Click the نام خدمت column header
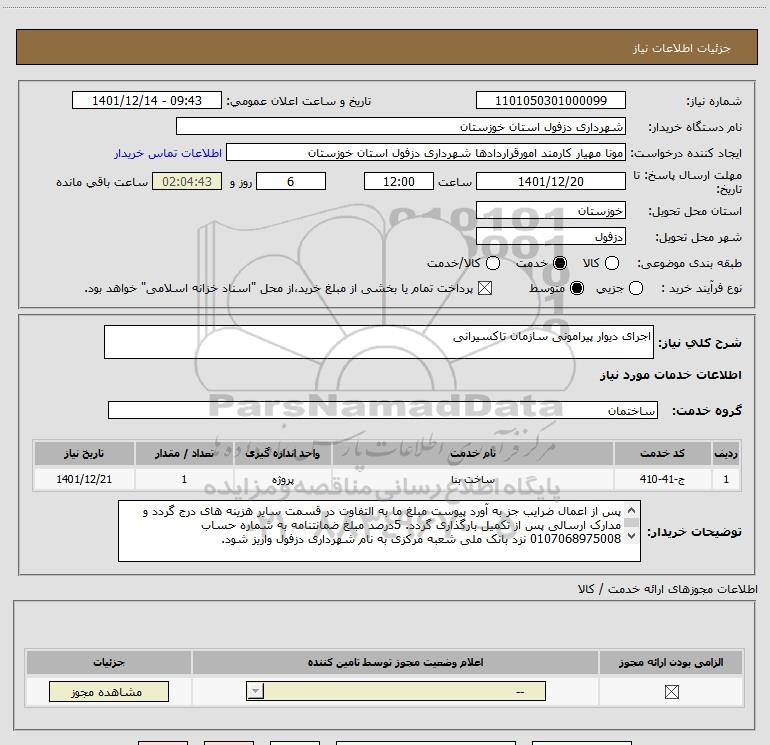The width and height of the screenshot is (770, 745). 472,453
